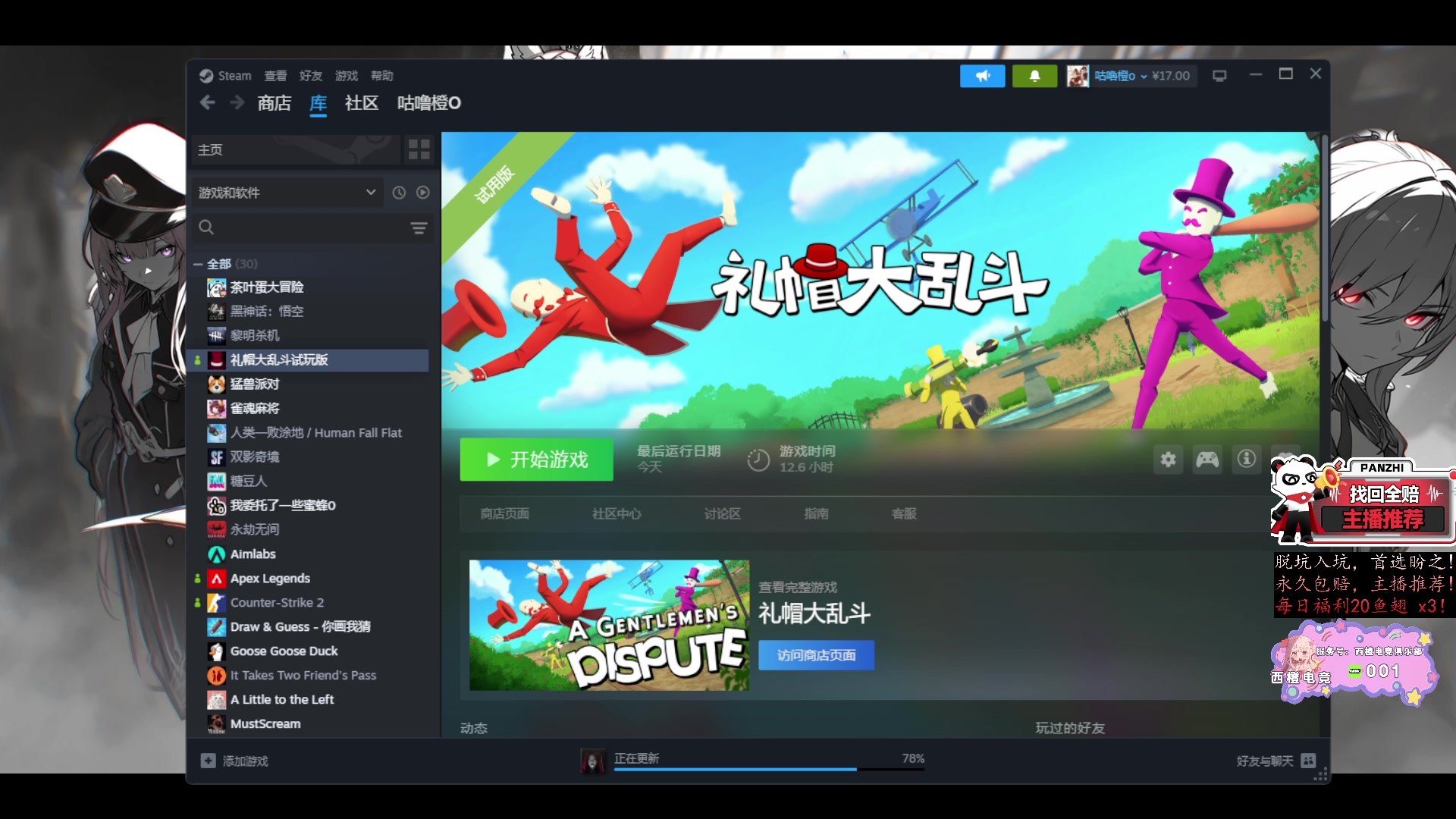Select 双影奇境 in the library list
The image size is (1456, 819).
pos(256,457)
